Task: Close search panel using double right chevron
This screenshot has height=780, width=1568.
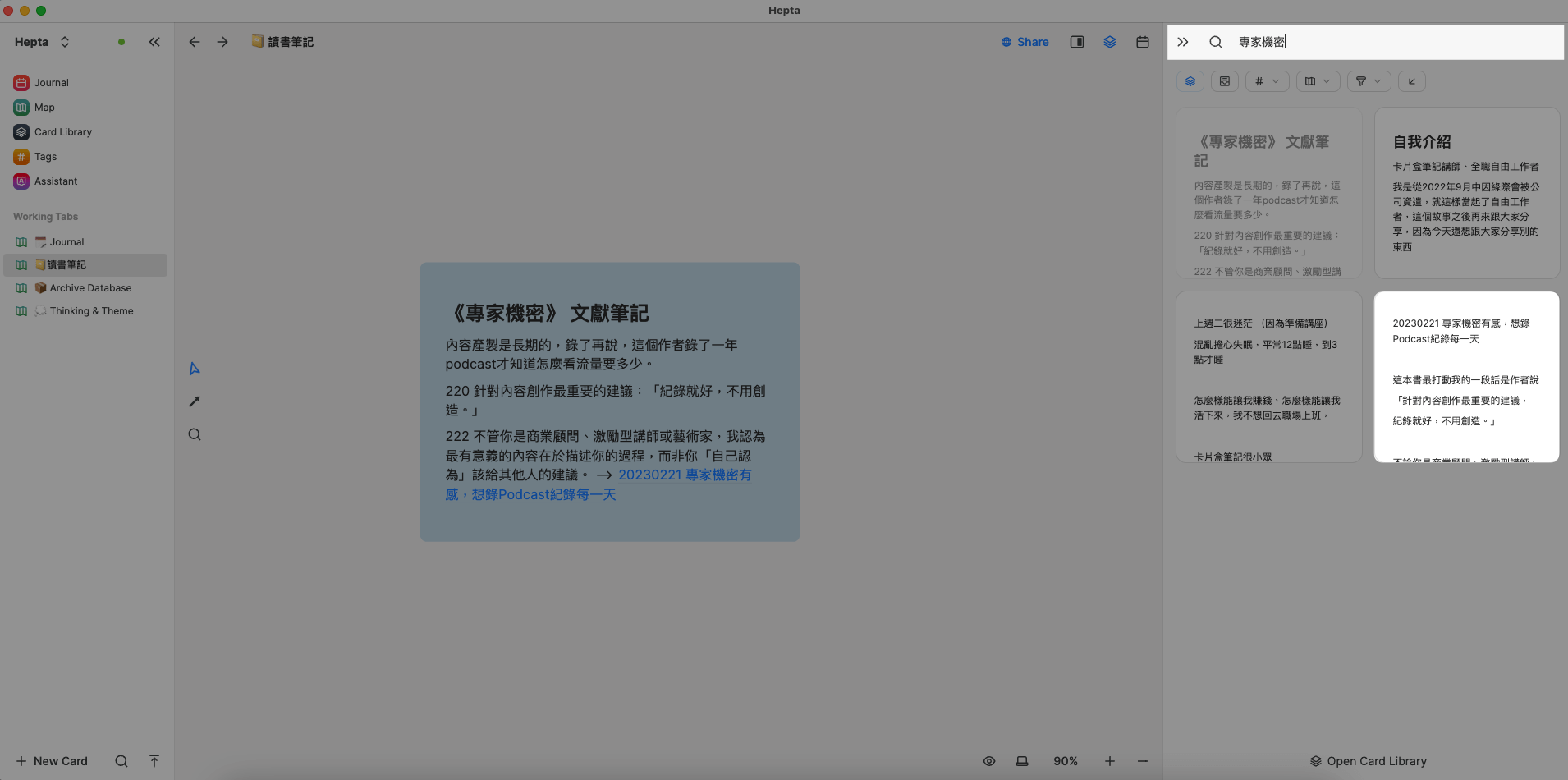Action: [x=1182, y=42]
